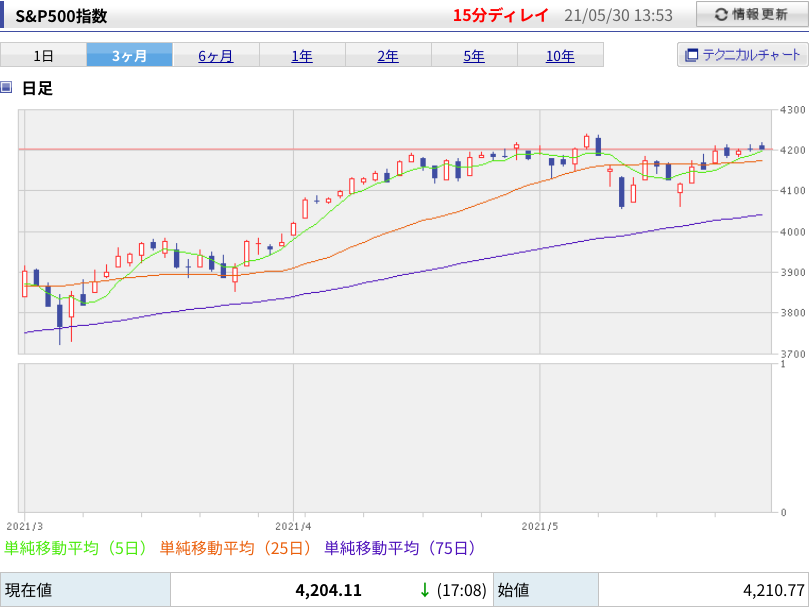Click the 2021/3 x-axis label
Viewport: 810px width, 607px height.
pyautogui.click(x=24, y=526)
